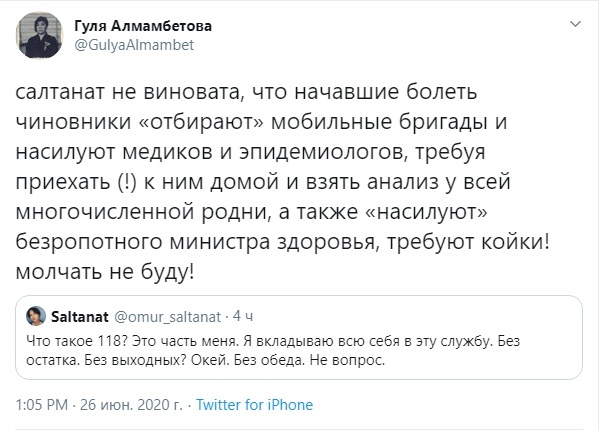Open the "Twitter for iPhone" source link

tap(254, 405)
